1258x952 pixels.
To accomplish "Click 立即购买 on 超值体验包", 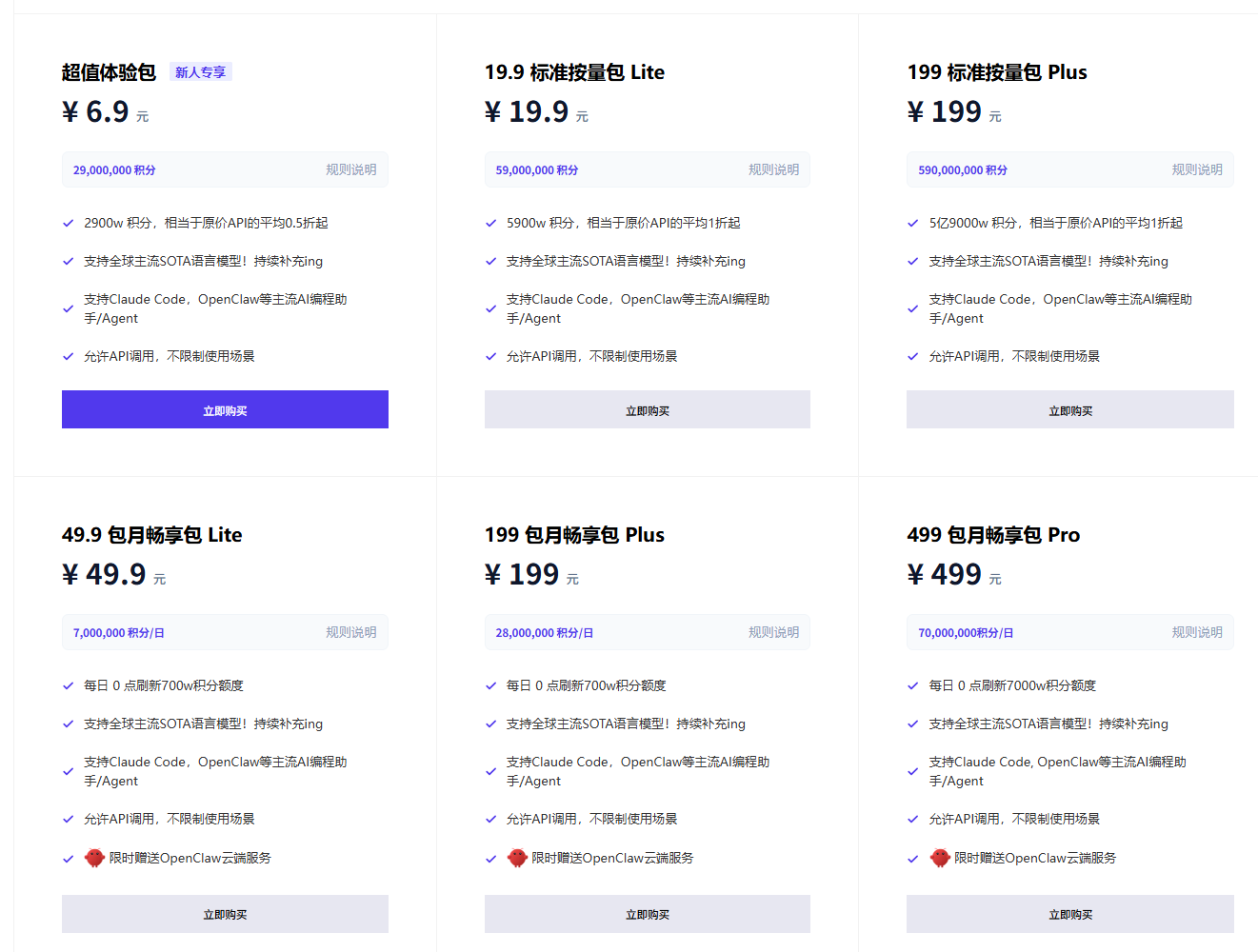I will pyautogui.click(x=225, y=408).
